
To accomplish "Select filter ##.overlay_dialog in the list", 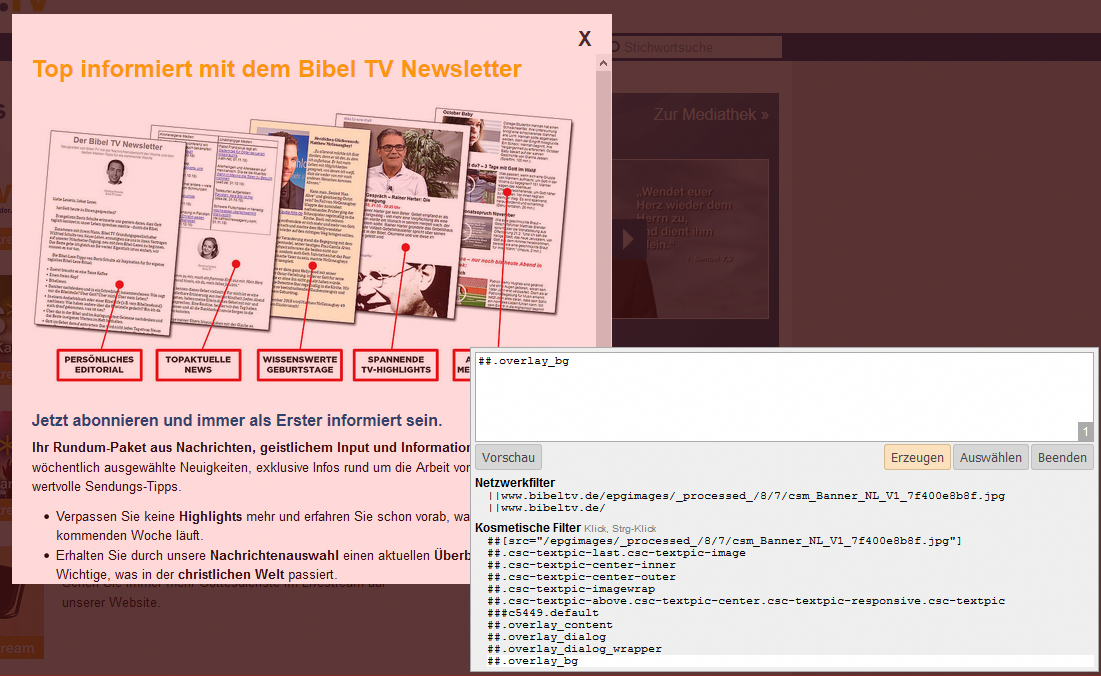I will click(x=546, y=637).
